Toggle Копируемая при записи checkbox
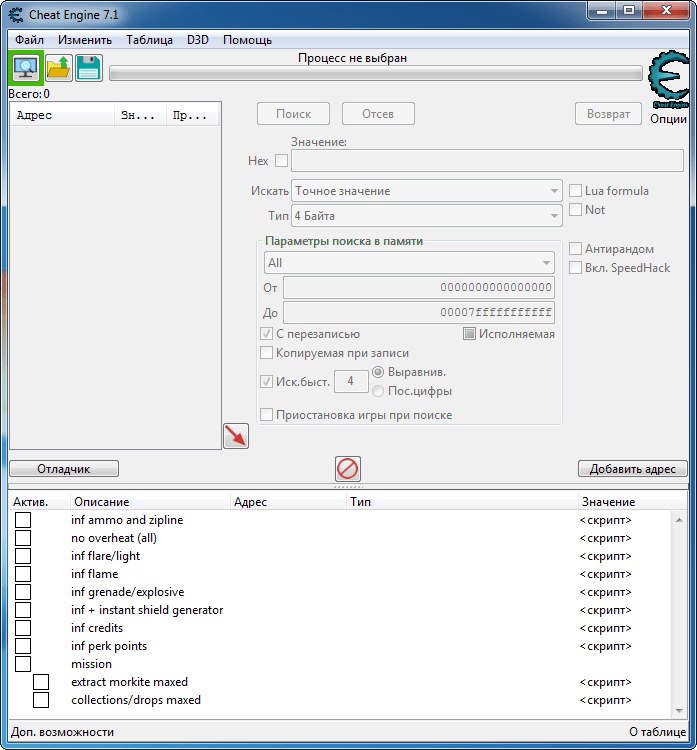The width and height of the screenshot is (697, 750). coord(266,353)
